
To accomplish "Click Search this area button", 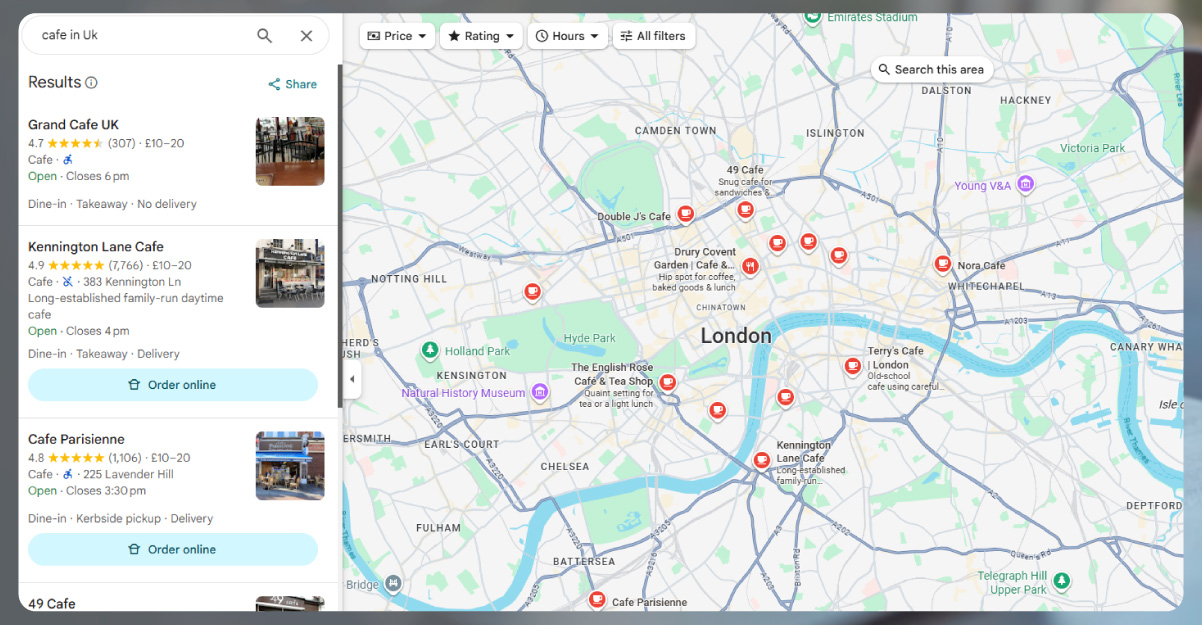I will tap(931, 69).
